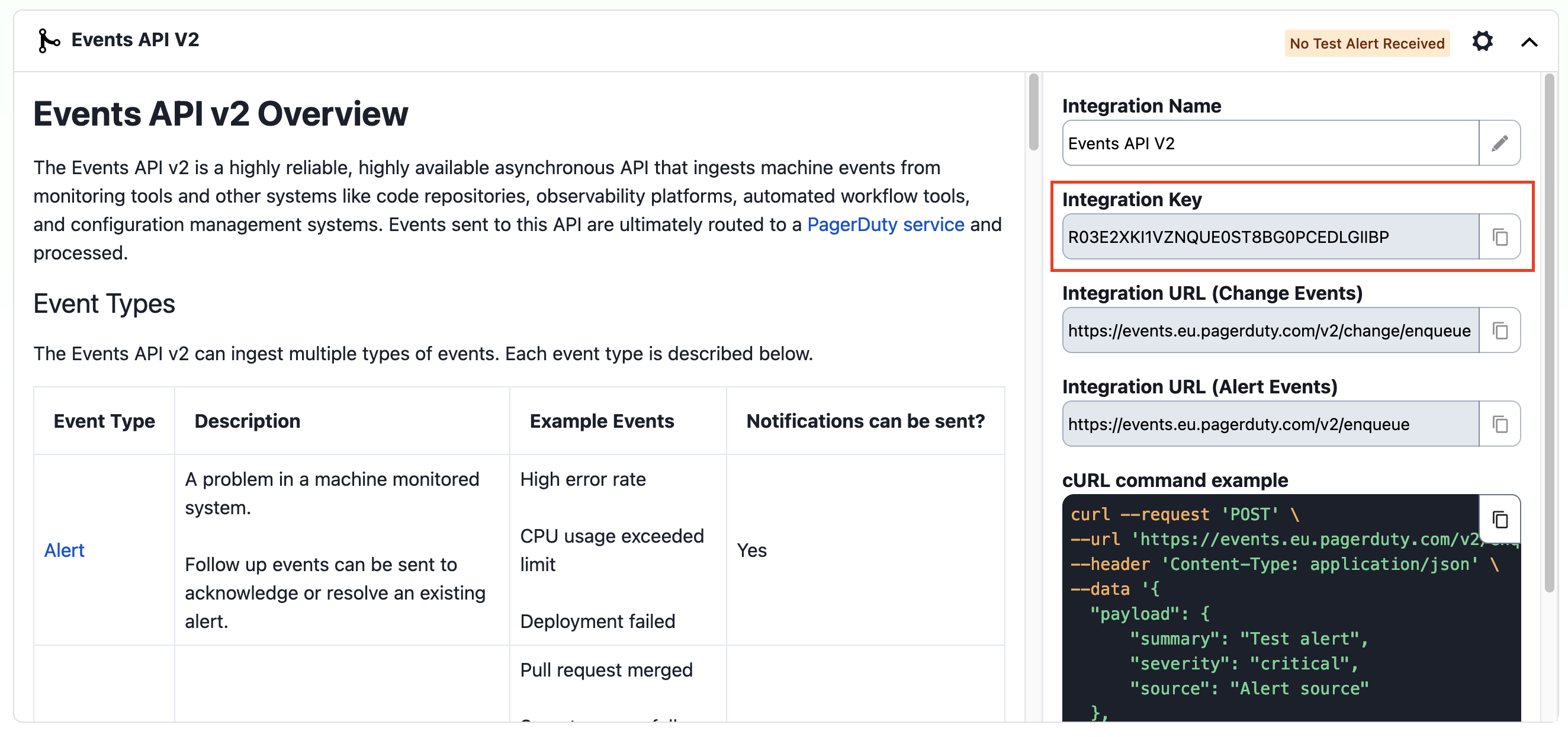1568x737 pixels.
Task: Click the Integration Name input field
Action: pyautogui.click(x=1270, y=143)
